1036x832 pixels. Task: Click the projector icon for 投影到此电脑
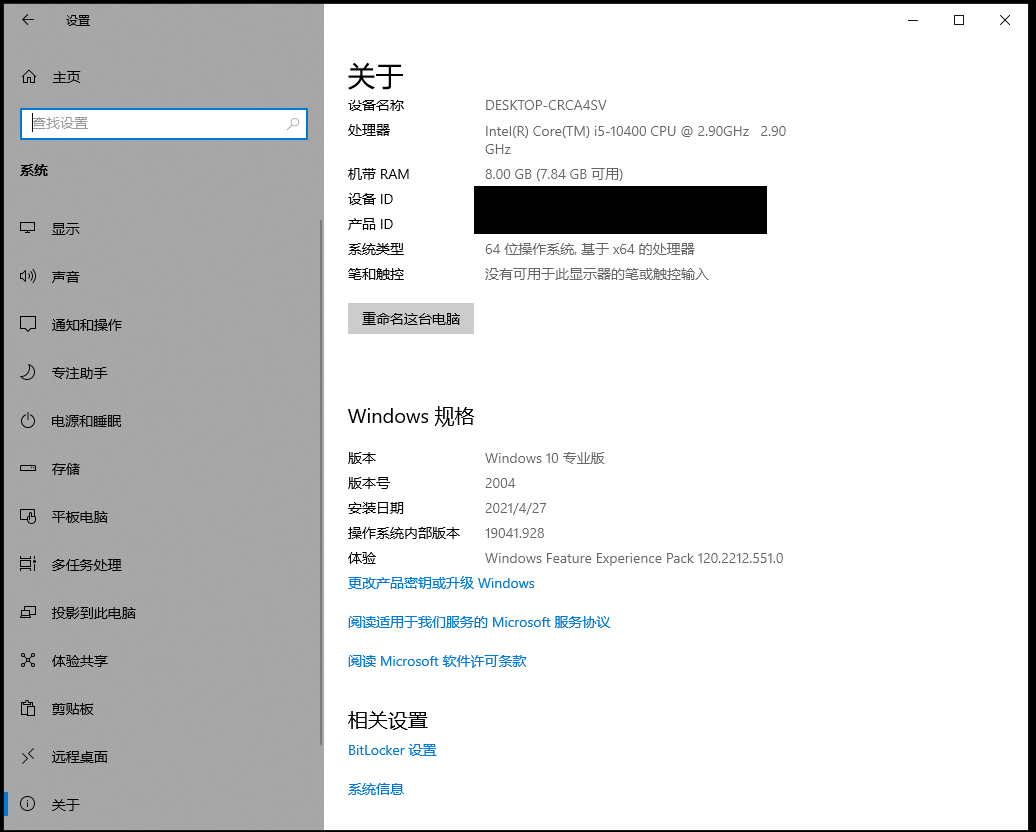tap(28, 613)
